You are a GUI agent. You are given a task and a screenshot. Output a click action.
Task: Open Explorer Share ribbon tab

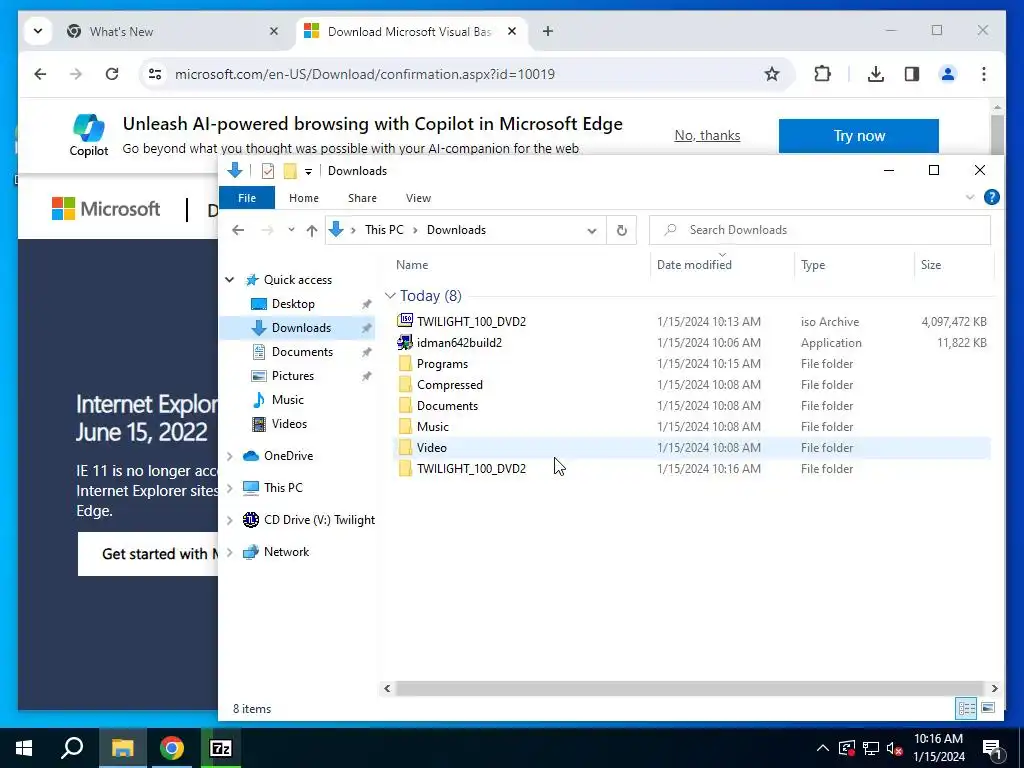click(x=362, y=198)
